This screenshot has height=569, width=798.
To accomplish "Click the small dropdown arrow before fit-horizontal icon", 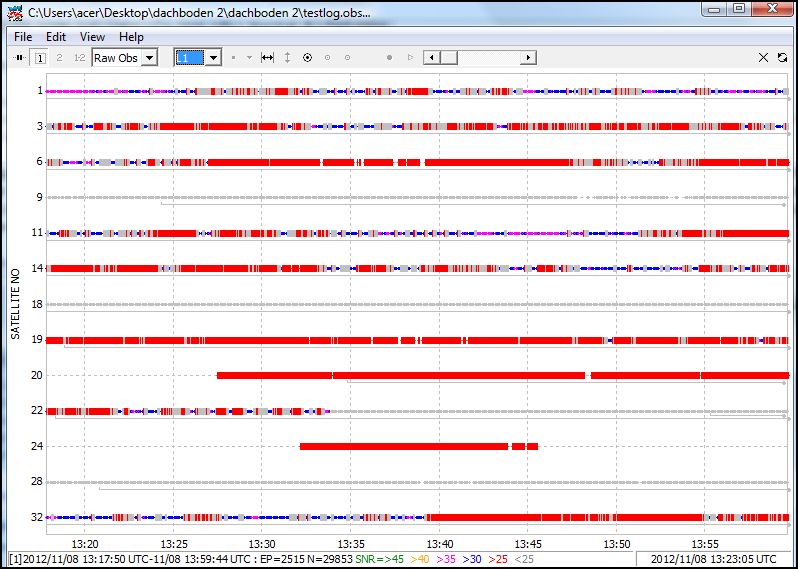I will tap(249, 58).
